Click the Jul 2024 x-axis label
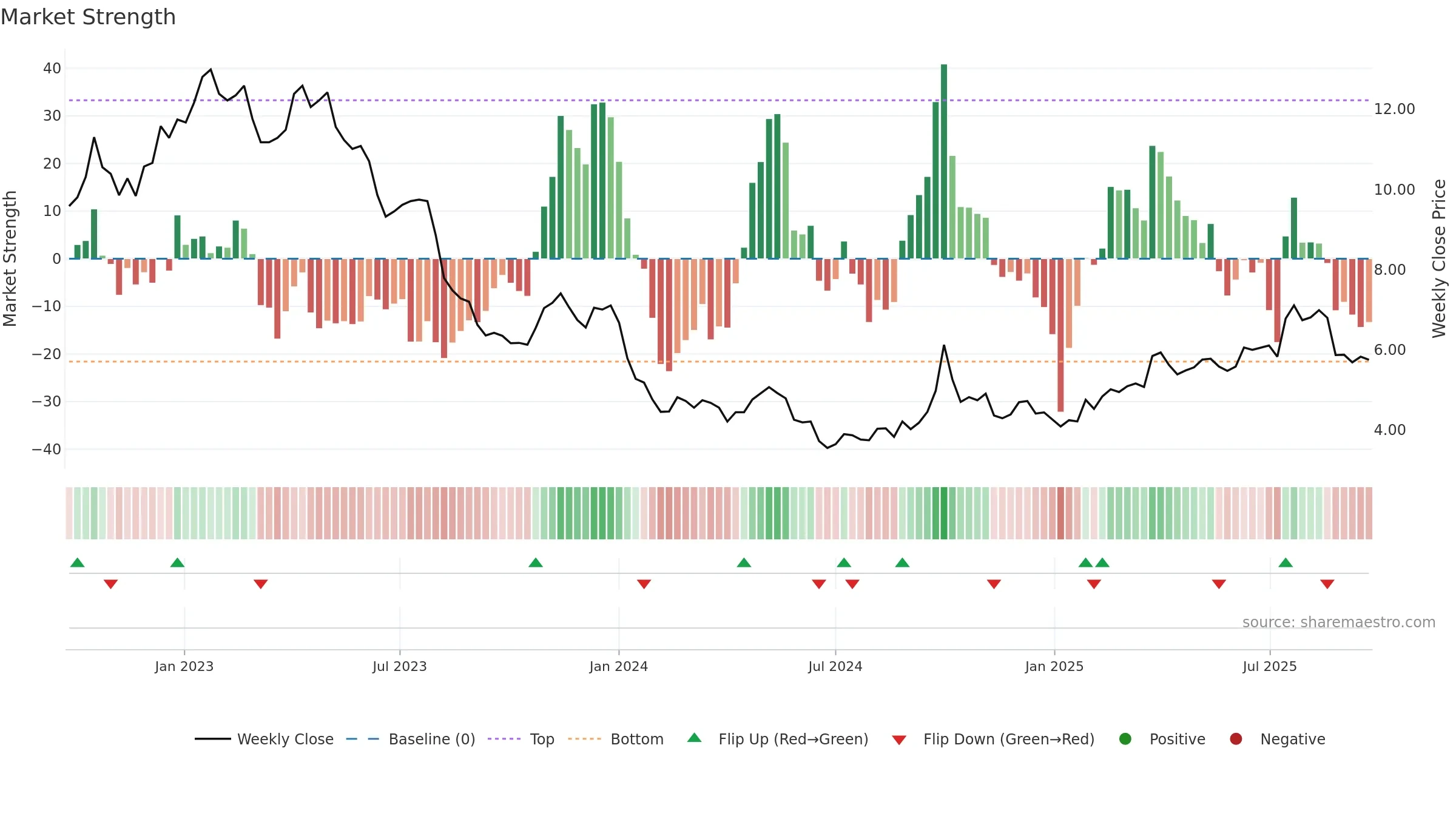Image resolution: width=1456 pixels, height=819 pixels. click(x=835, y=666)
